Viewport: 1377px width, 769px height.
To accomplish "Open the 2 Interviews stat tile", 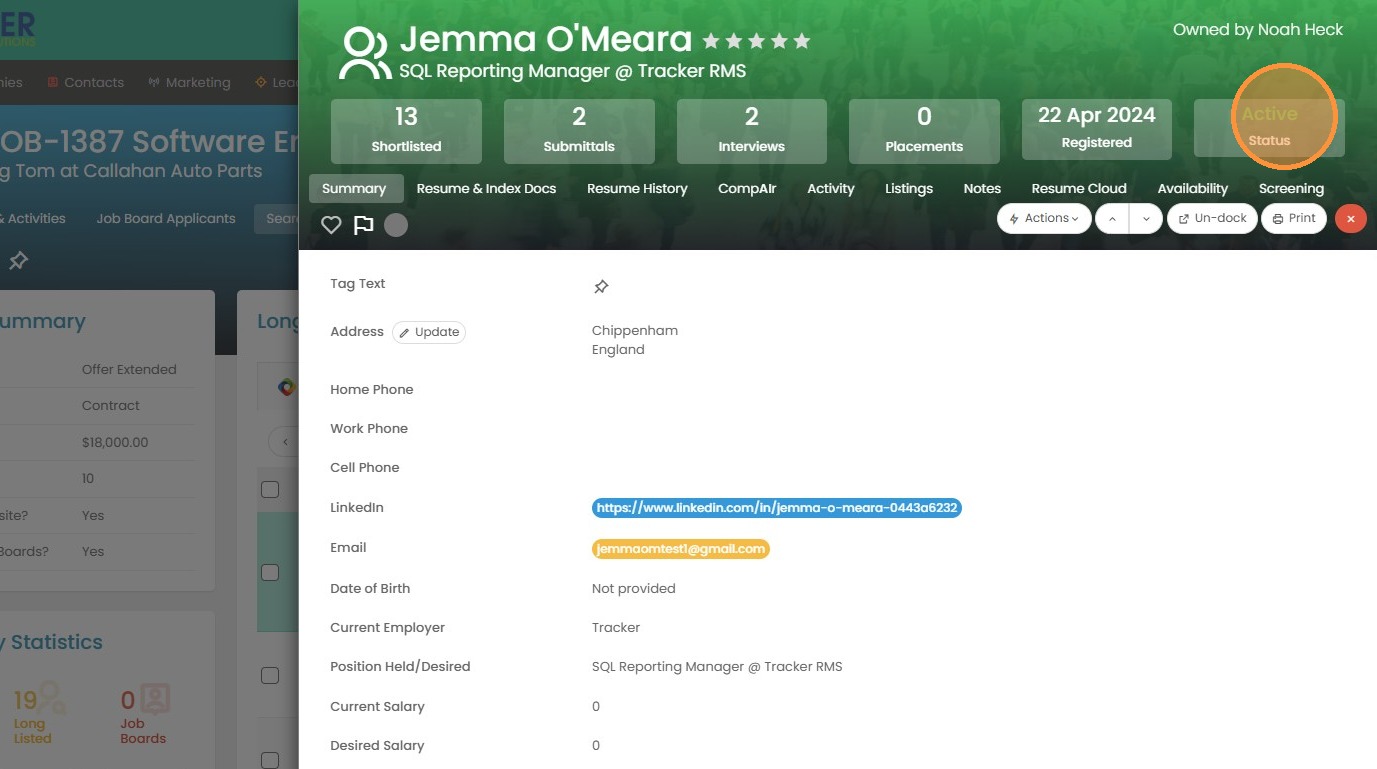I will (x=752, y=131).
